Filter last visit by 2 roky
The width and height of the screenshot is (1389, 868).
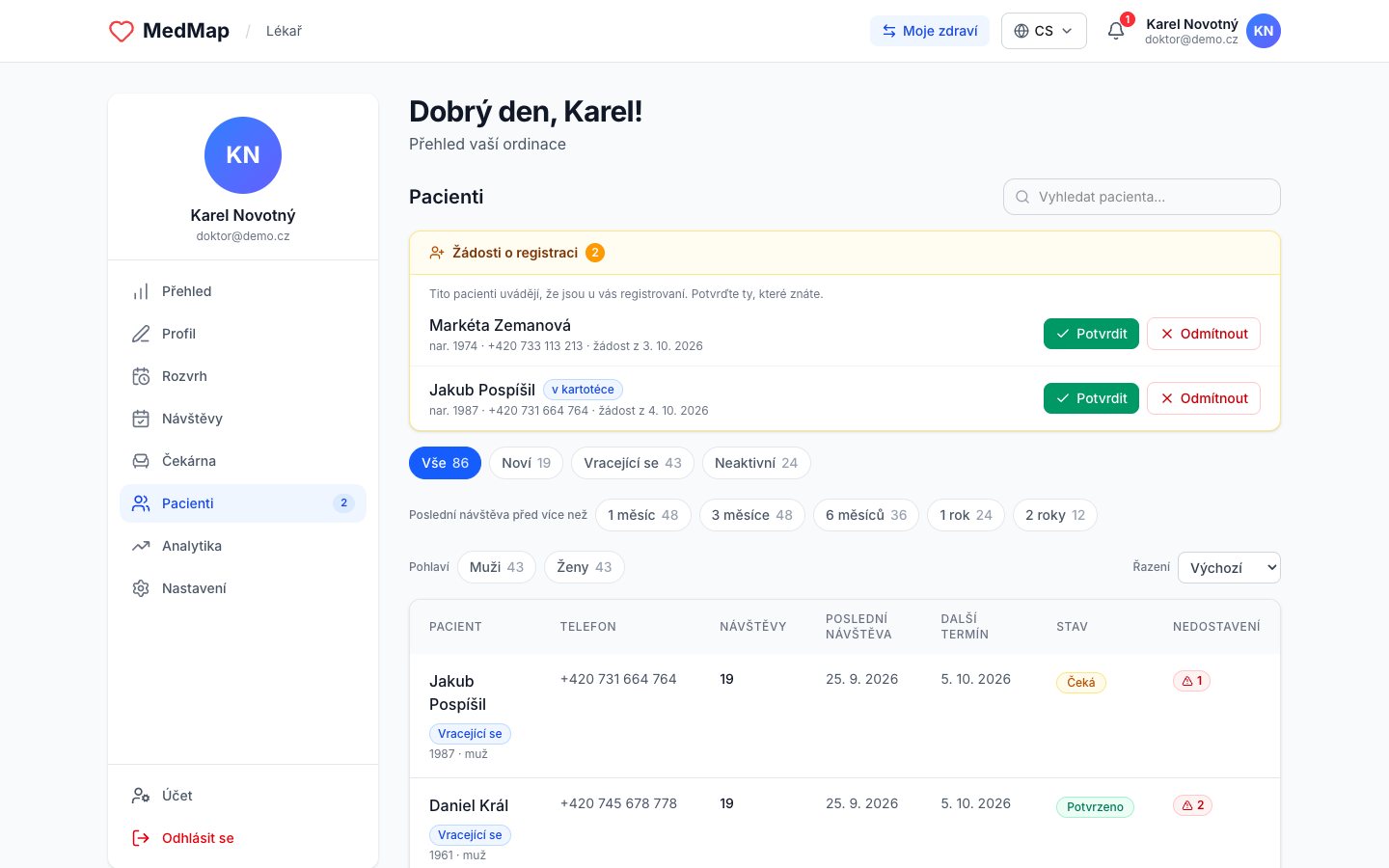coord(1055,515)
